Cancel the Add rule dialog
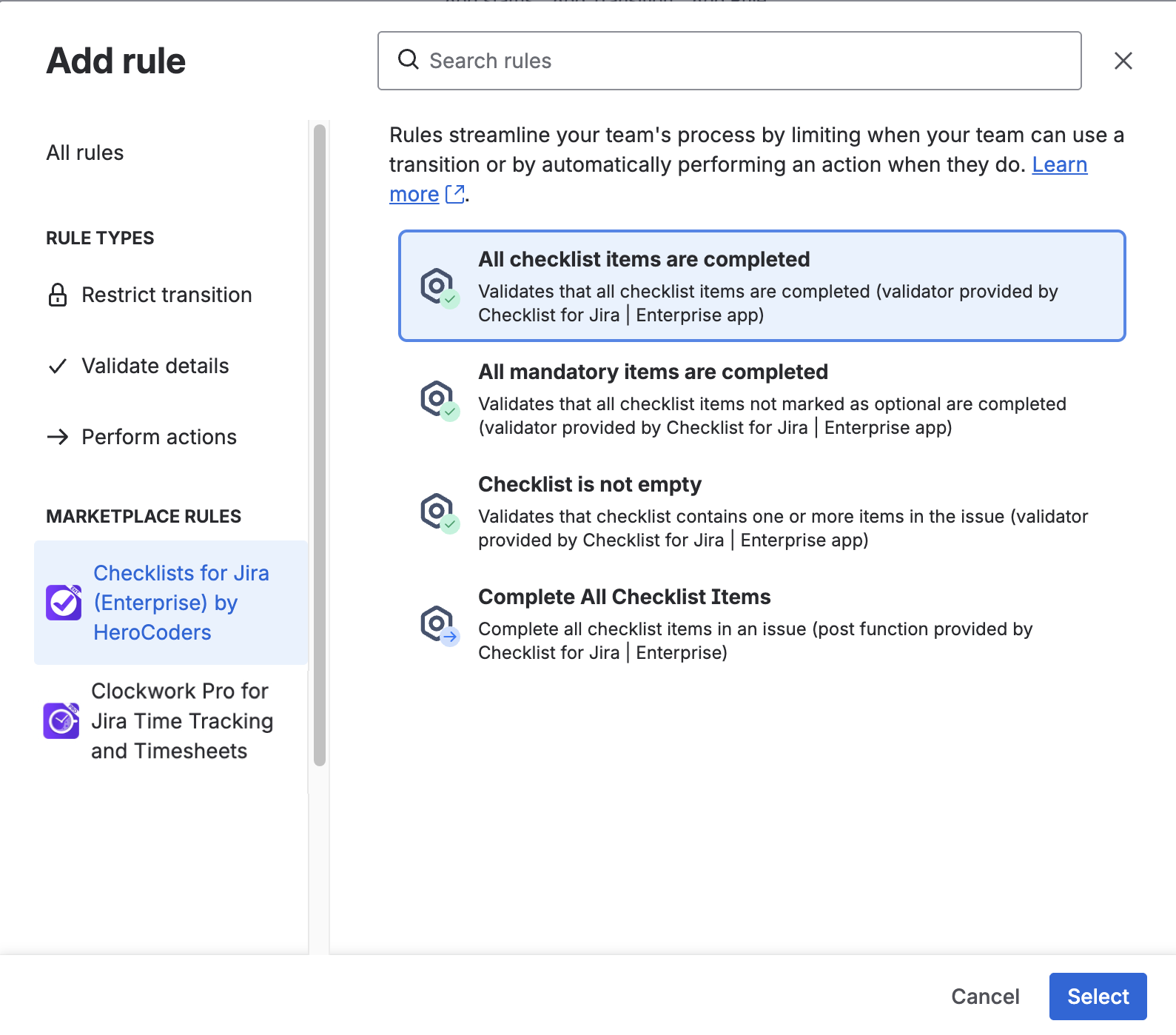 pos(985,997)
